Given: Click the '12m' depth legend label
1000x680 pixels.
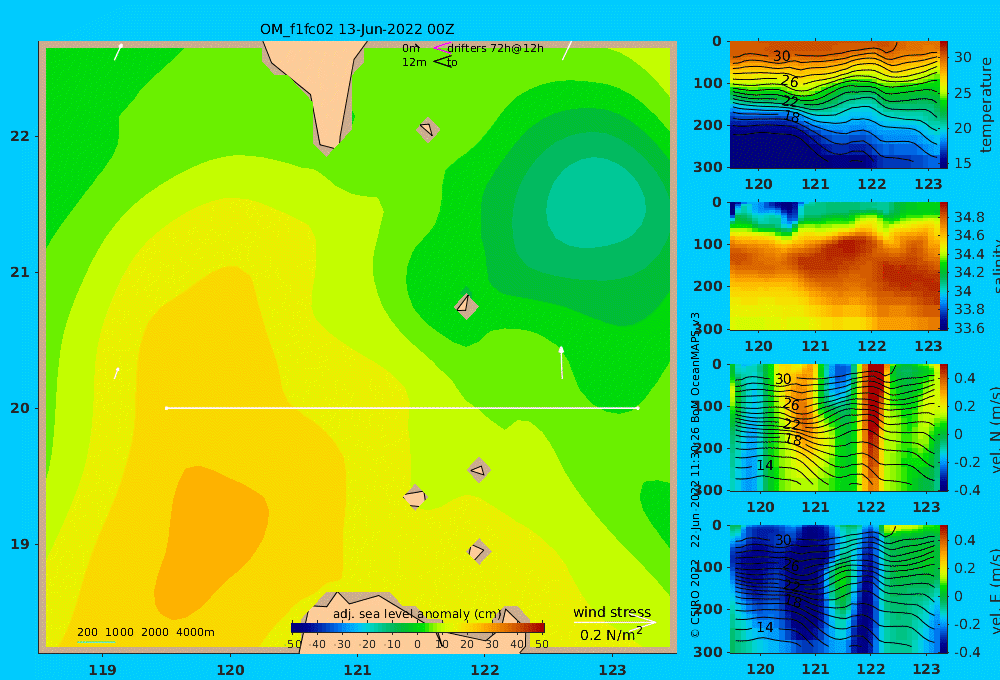Looking at the screenshot, I should [x=414, y=62].
